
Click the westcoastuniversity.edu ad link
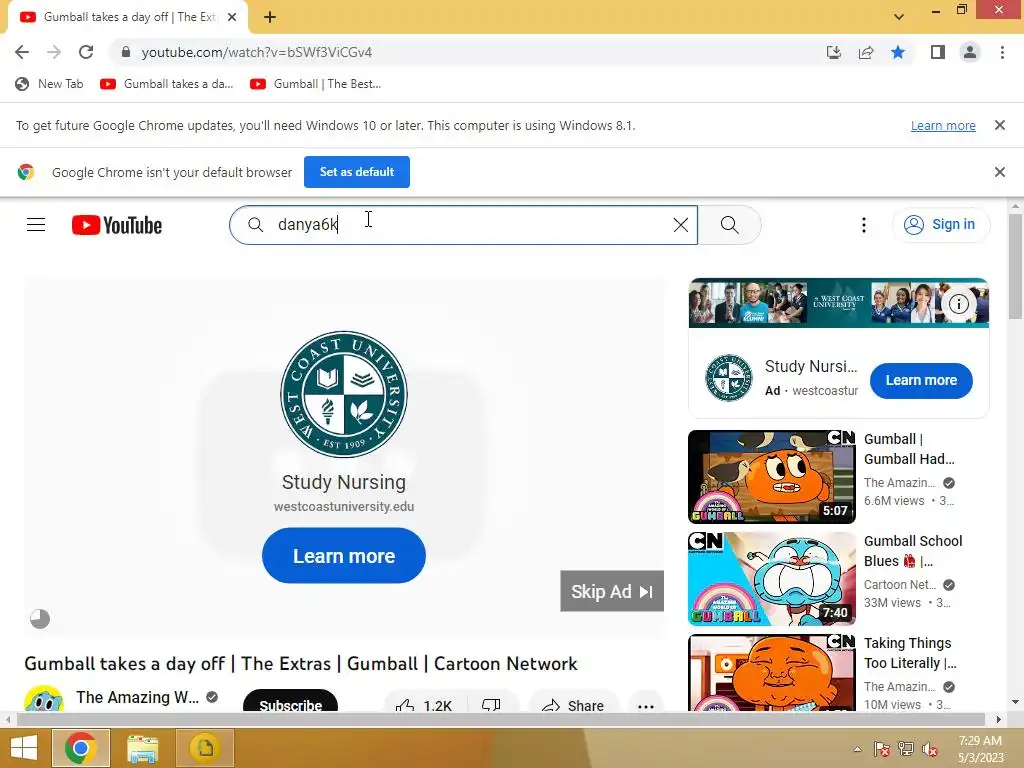344,506
